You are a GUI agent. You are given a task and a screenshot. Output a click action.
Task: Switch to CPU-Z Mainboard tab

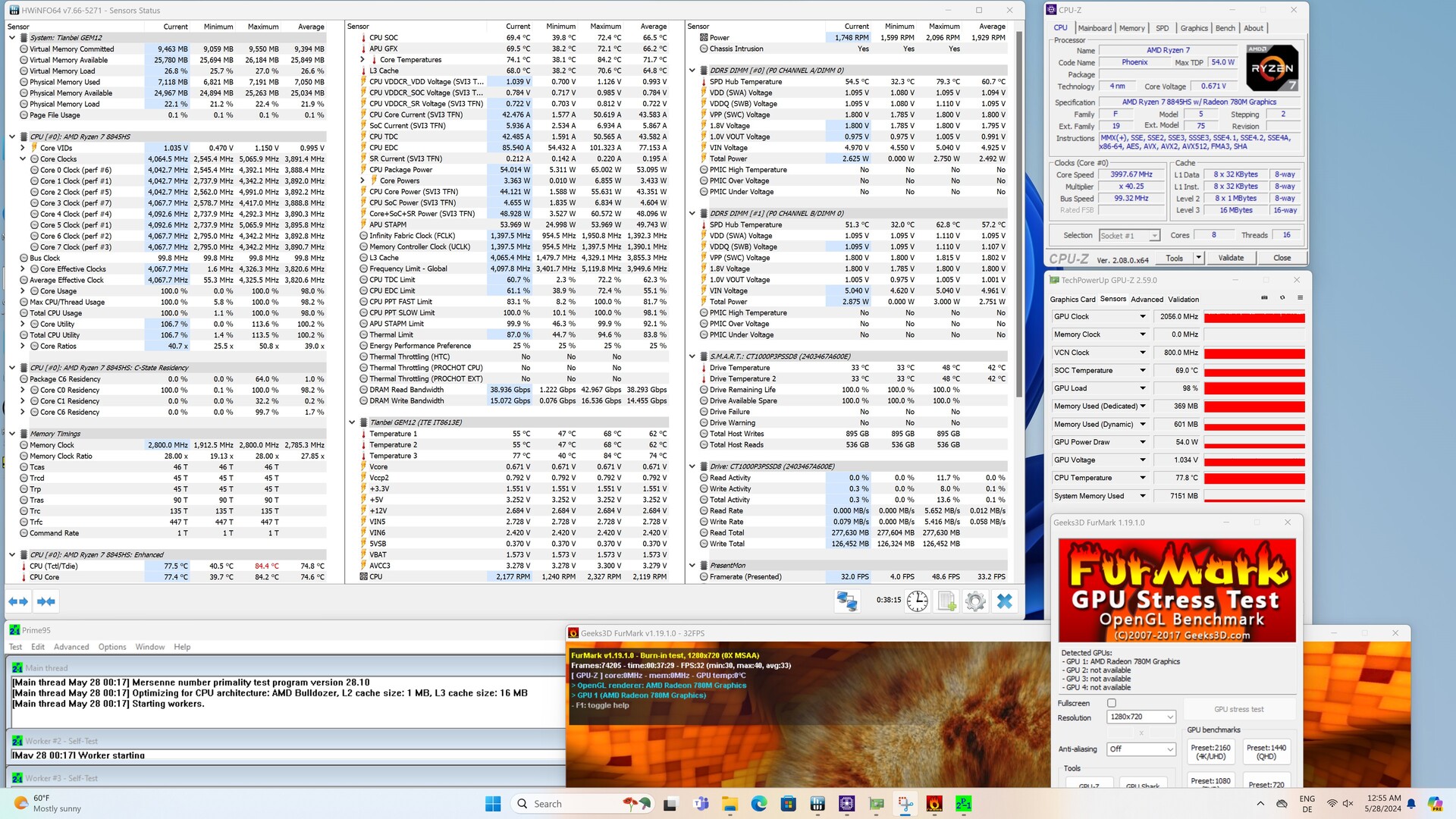[1095, 28]
